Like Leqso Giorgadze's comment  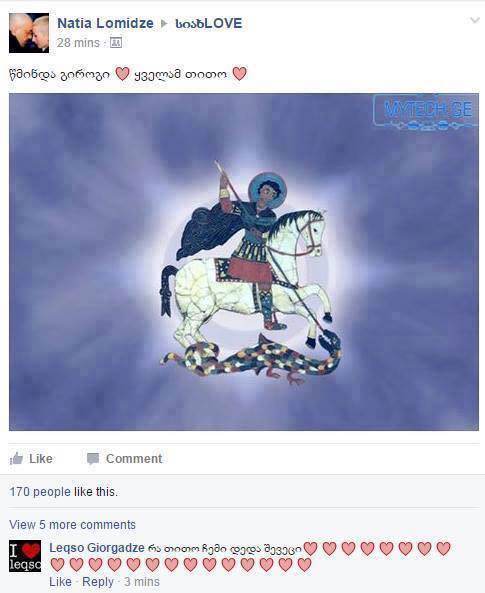tap(60, 582)
